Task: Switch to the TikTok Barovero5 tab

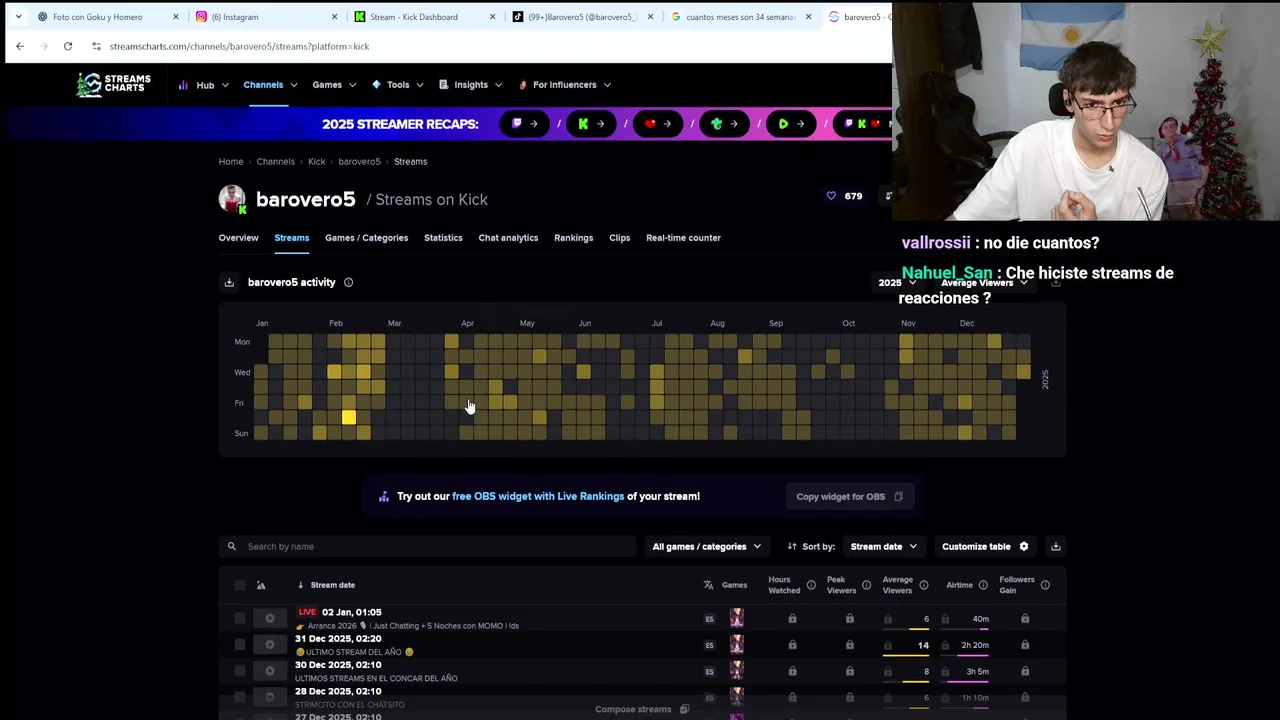Action: tap(582, 17)
